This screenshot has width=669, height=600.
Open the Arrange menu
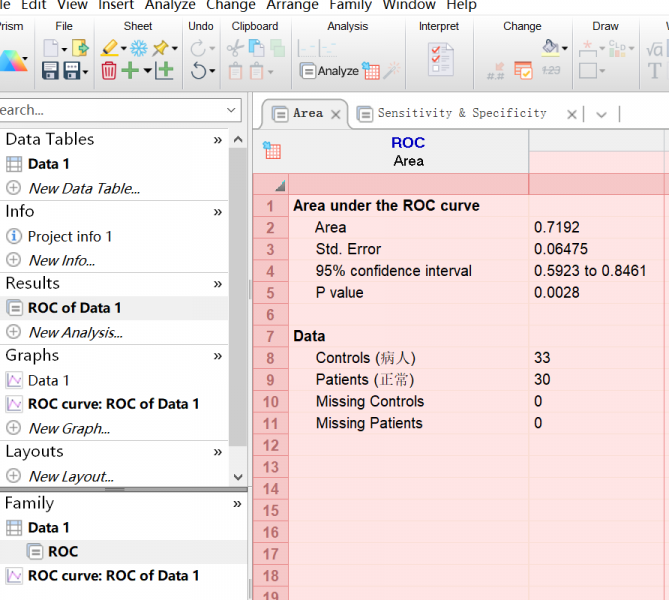pos(292,5)
